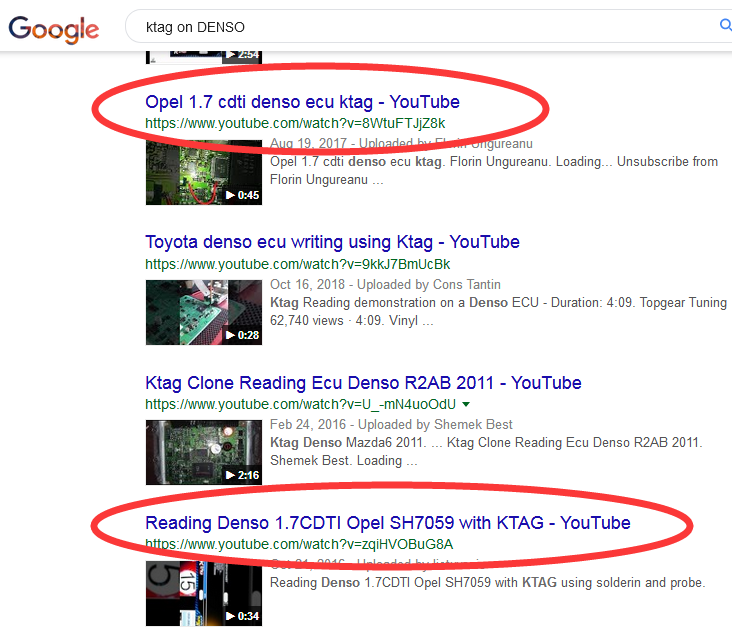Screen dimensions: 732x640
Task: Click the search magnifier icon
Action: tap(725, 25)
